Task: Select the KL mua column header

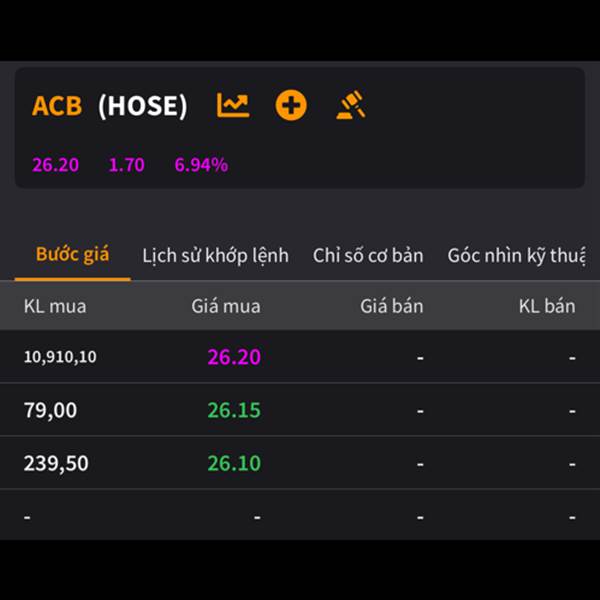Action: [x=55, y=306]
